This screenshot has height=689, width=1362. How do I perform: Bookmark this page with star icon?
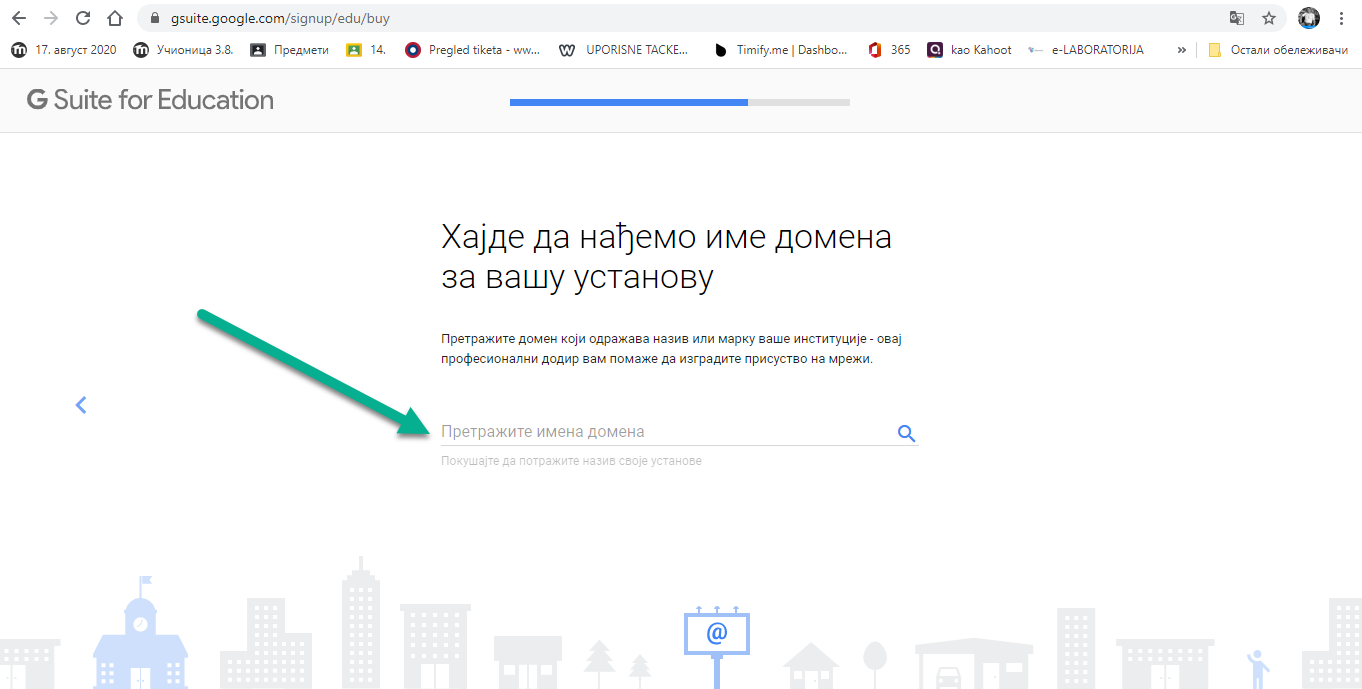click(x=1269, y=18)
